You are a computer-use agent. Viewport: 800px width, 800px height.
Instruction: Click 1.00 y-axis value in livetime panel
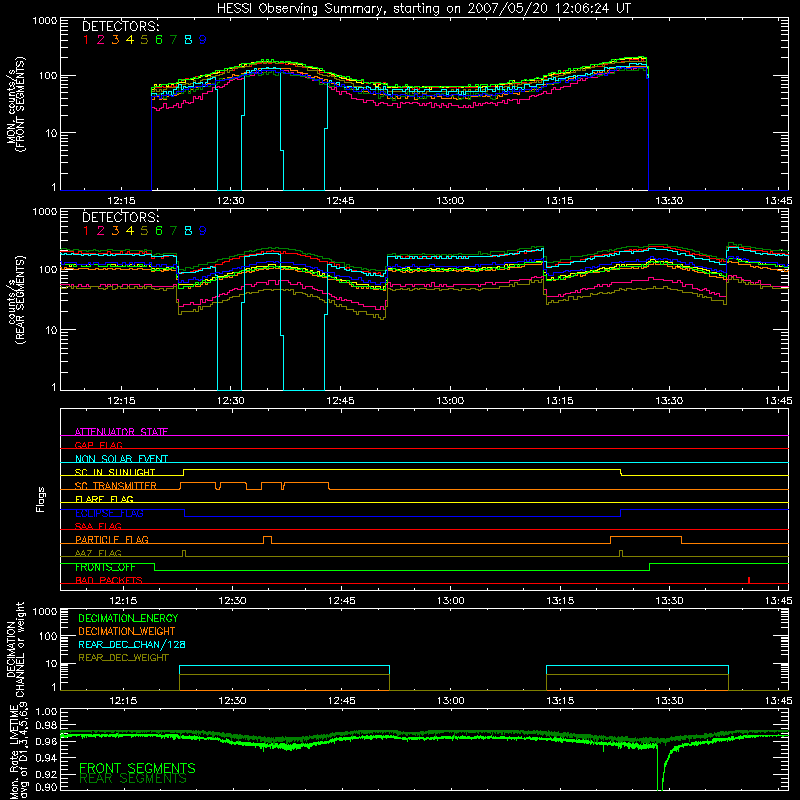[x=46, y=711]
